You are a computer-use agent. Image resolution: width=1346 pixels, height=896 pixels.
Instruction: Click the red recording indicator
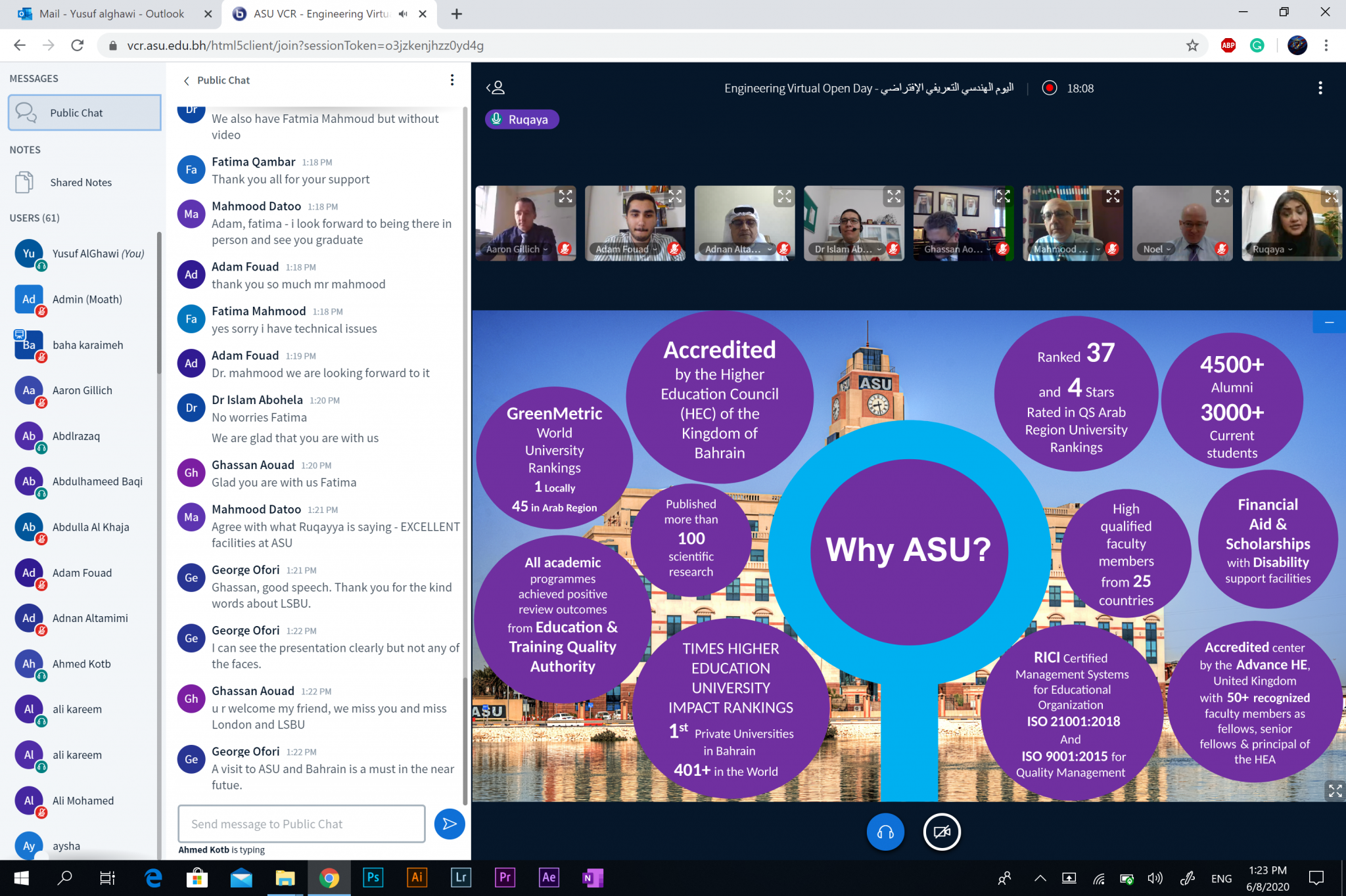point(1050,88)
